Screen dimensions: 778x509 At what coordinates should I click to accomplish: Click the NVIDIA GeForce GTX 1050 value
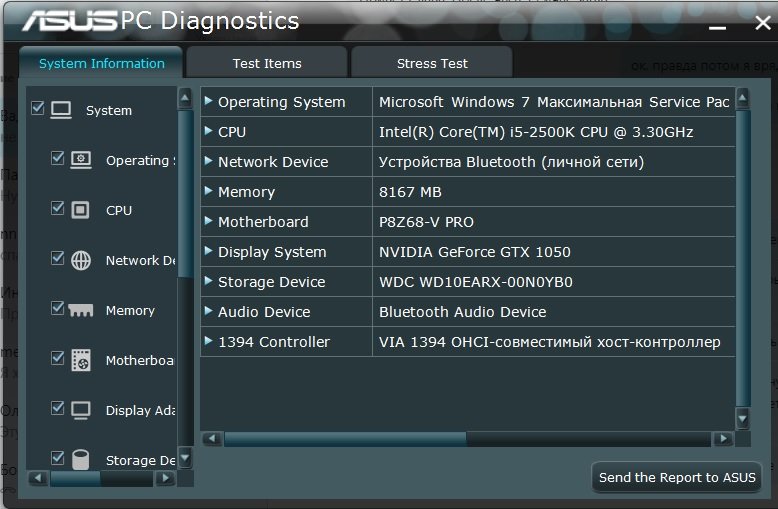point(474,252)
